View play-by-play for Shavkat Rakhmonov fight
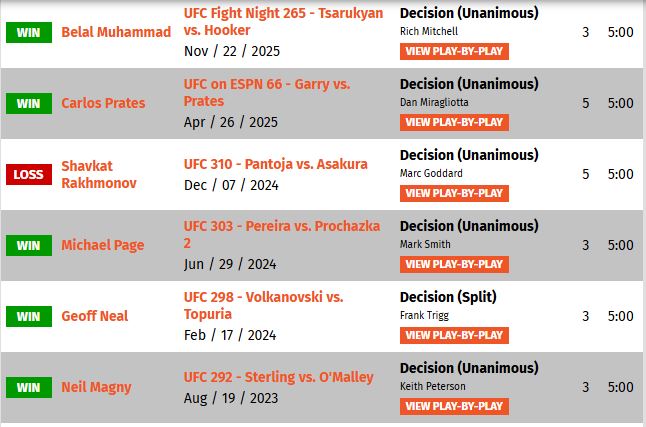Screen dimensions: 646x427 [x=454, y=193]
